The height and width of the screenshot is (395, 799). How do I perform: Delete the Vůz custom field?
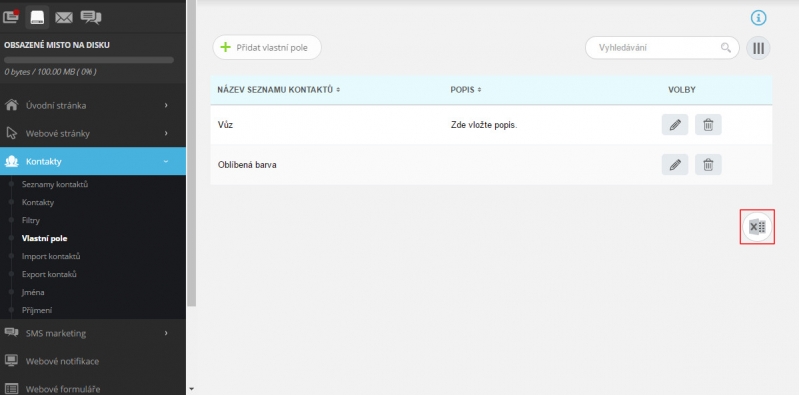pyautogui.click(x=708, y=124)
